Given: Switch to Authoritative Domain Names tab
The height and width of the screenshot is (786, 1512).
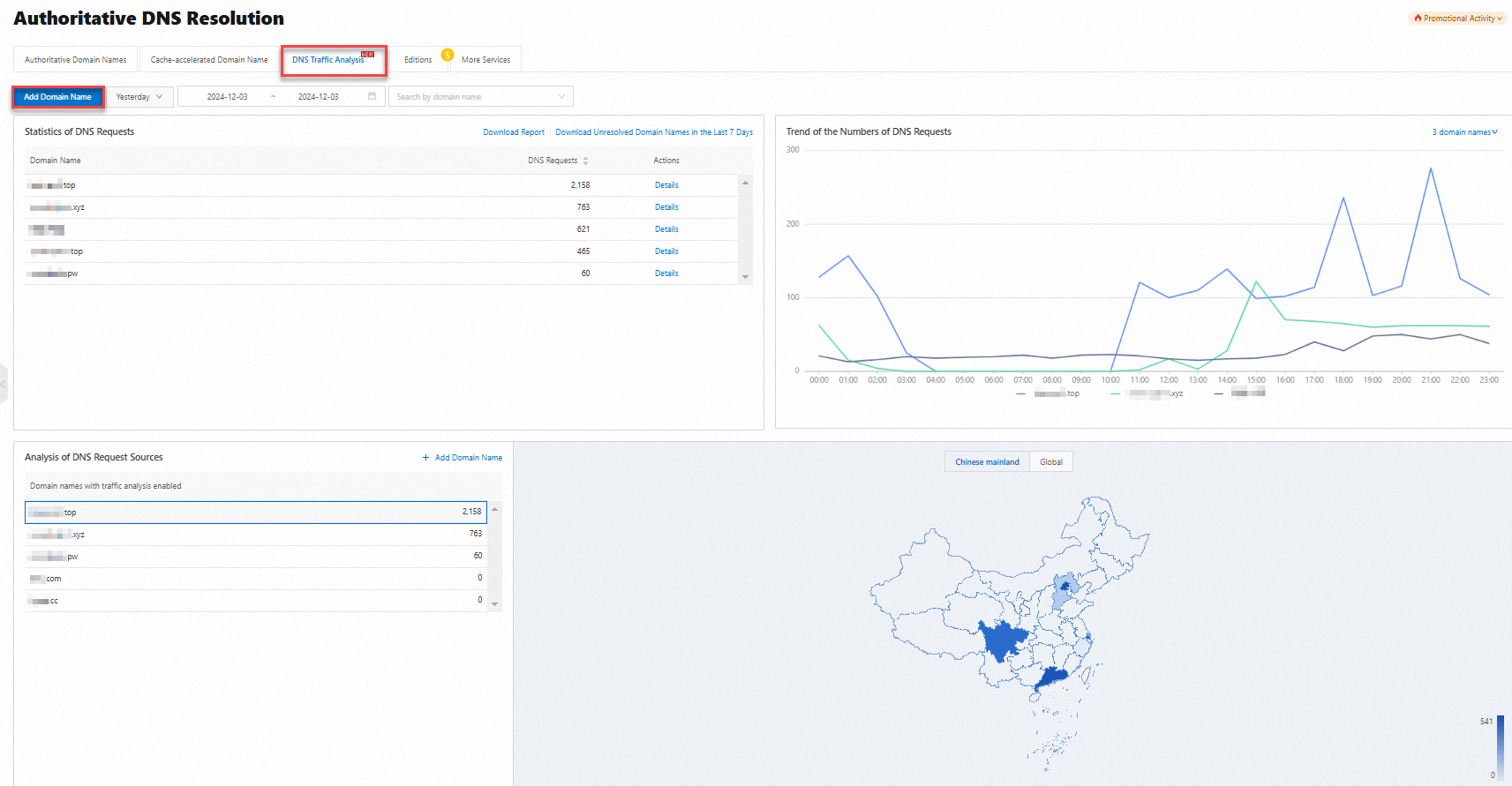Looking at the screenshot, I should pos(75,60).
